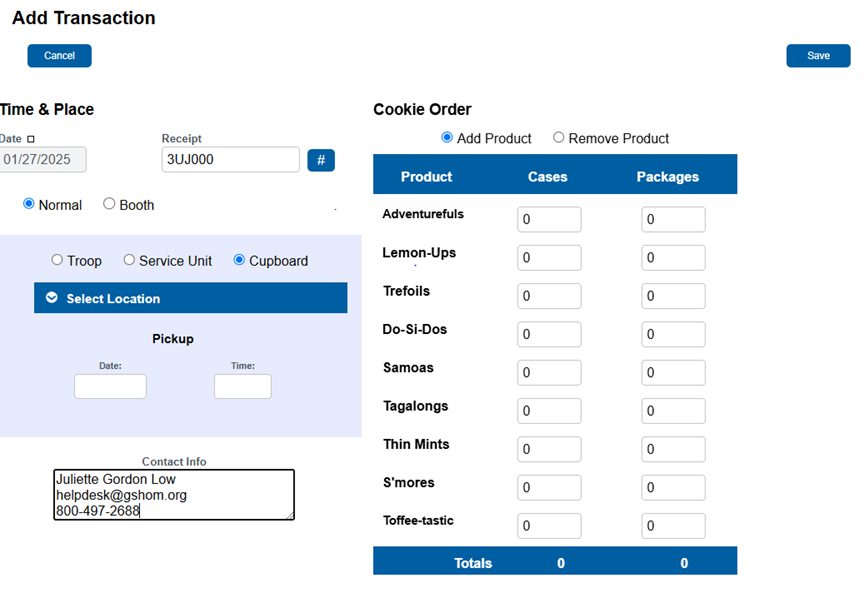
Task: Focus the Pickup Date field
Action: pos(110,387)
